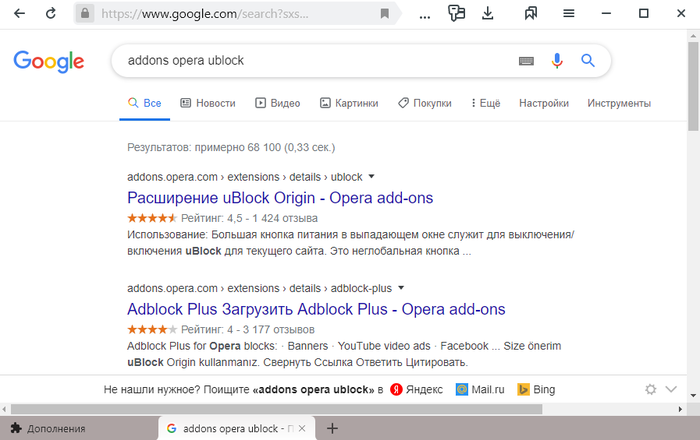Collapse the alternative search engines bar
This screenshot has width=700, height=440.
tap(671, 389)
